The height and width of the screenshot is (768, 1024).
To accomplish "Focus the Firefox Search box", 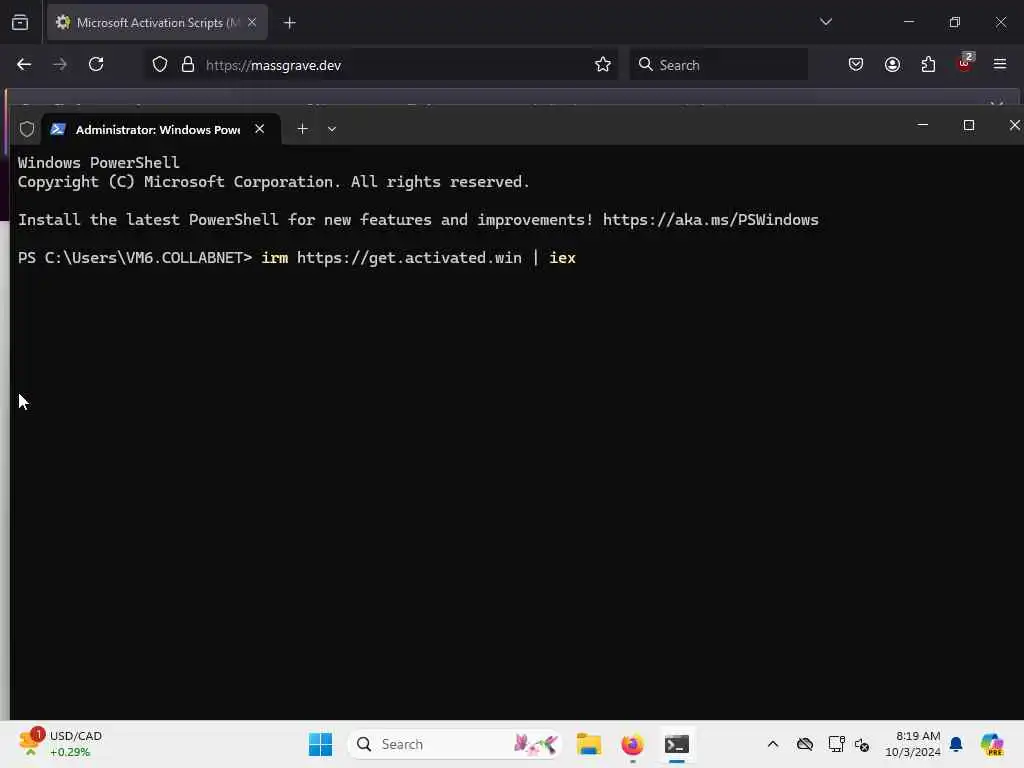I will point(718,65).
